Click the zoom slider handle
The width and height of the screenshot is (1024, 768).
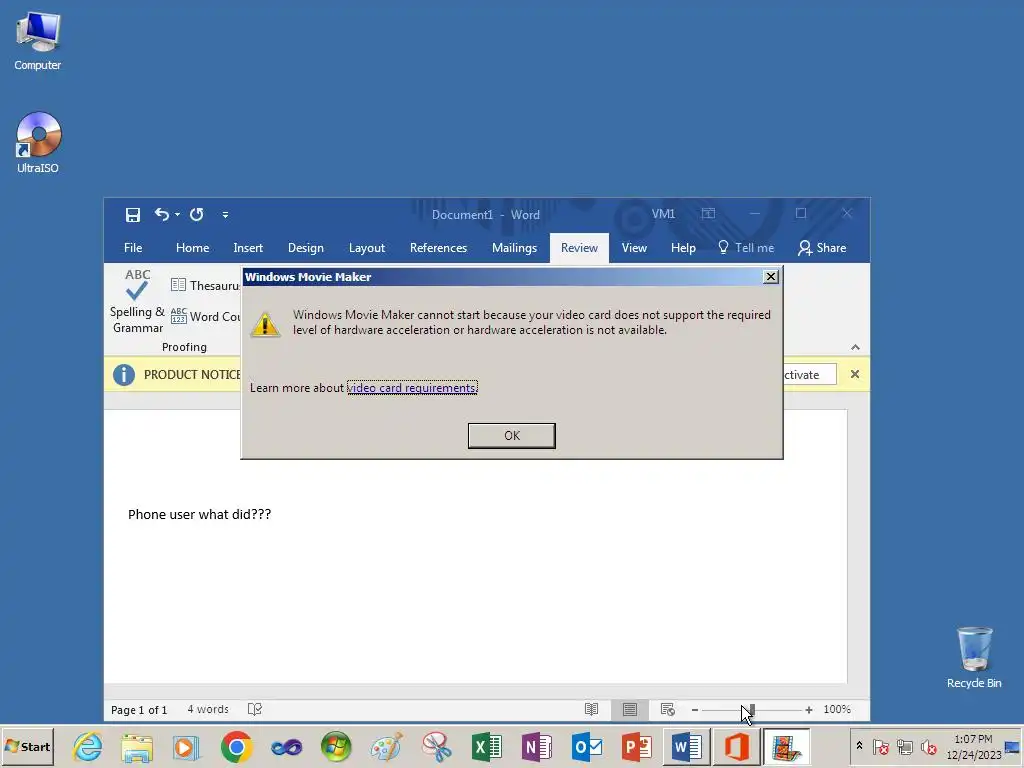751,710
